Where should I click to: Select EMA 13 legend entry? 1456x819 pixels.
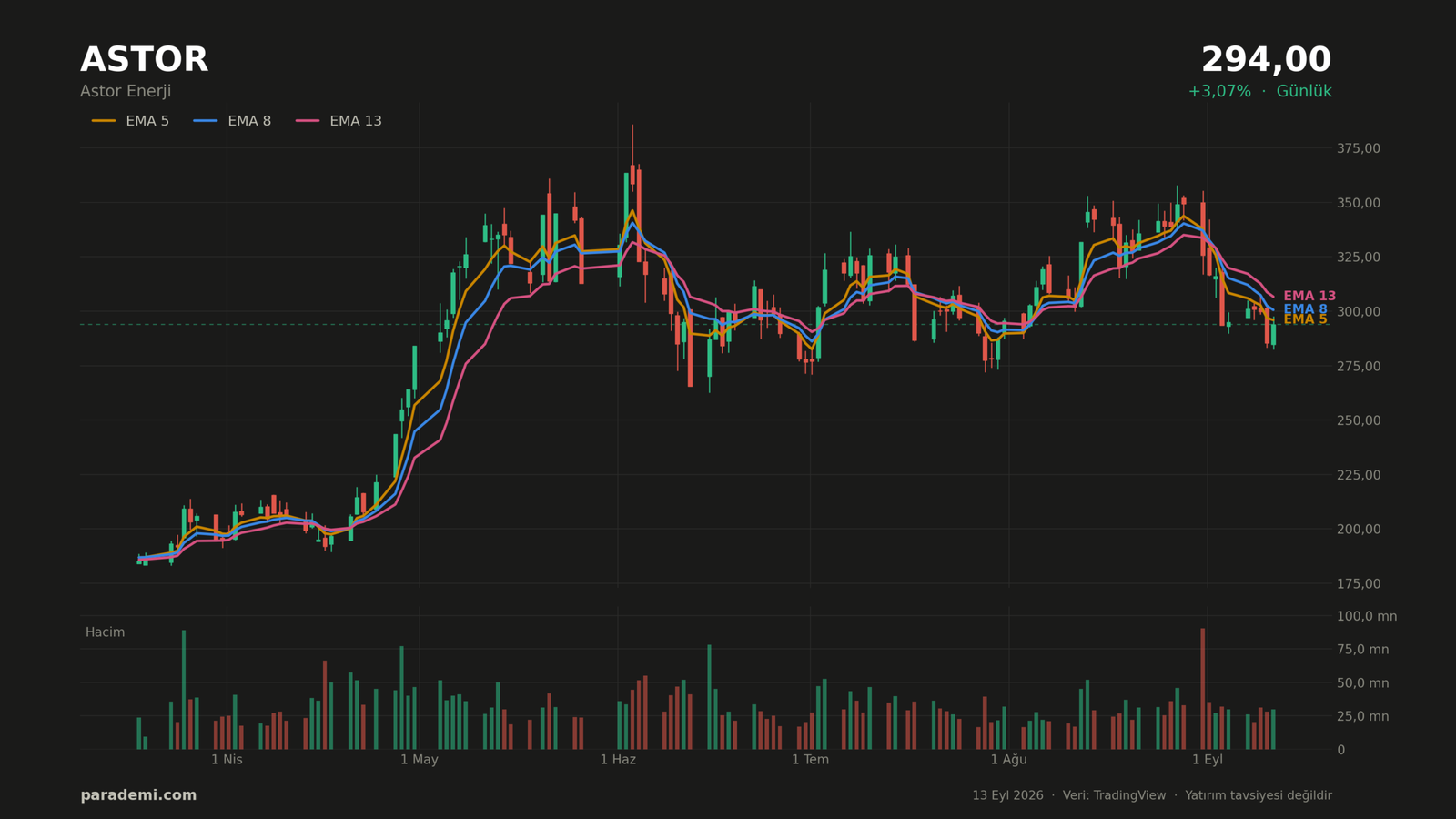tap(339, 121)
